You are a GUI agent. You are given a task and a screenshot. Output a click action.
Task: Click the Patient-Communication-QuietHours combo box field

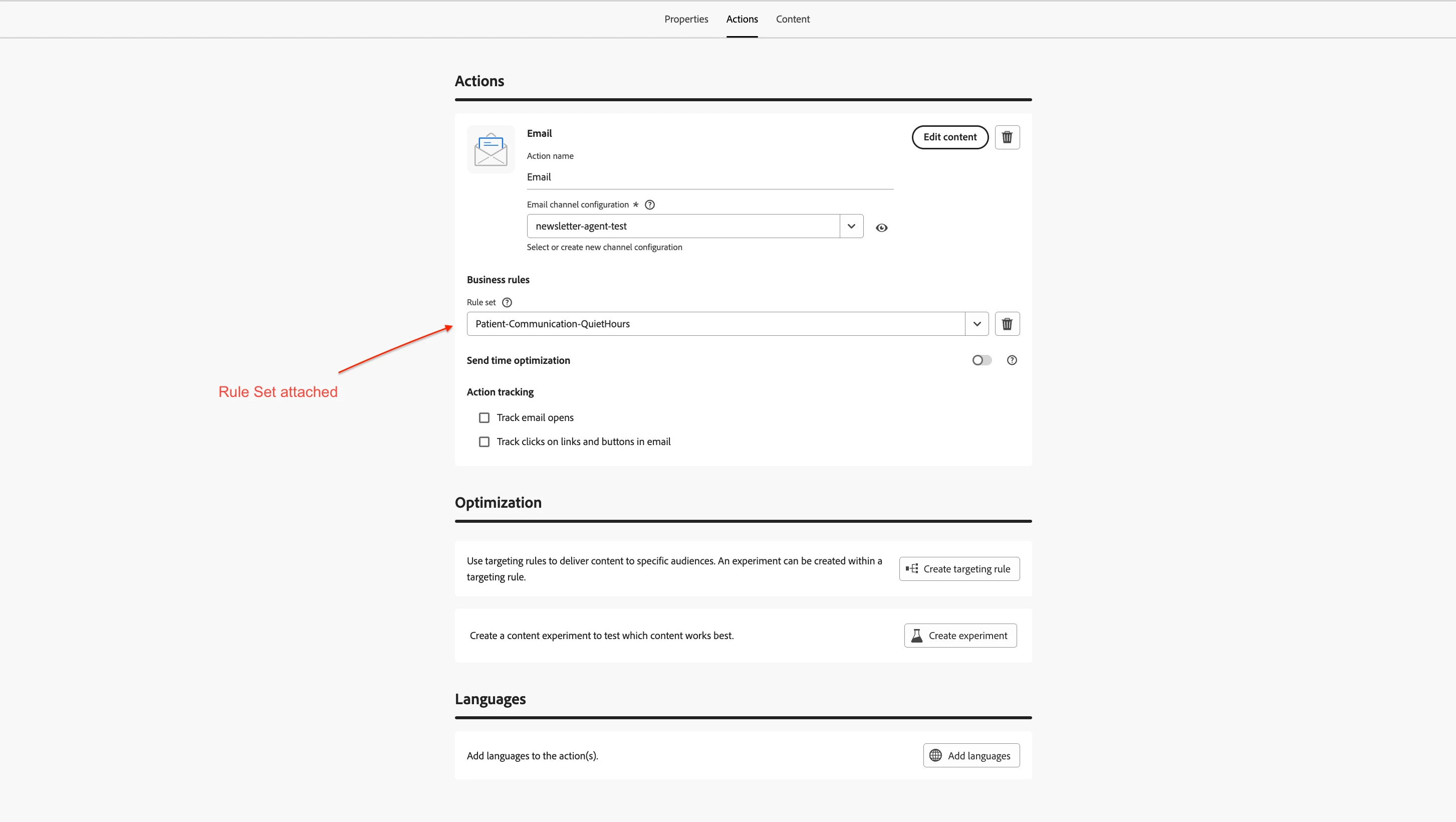click(715, 324)
